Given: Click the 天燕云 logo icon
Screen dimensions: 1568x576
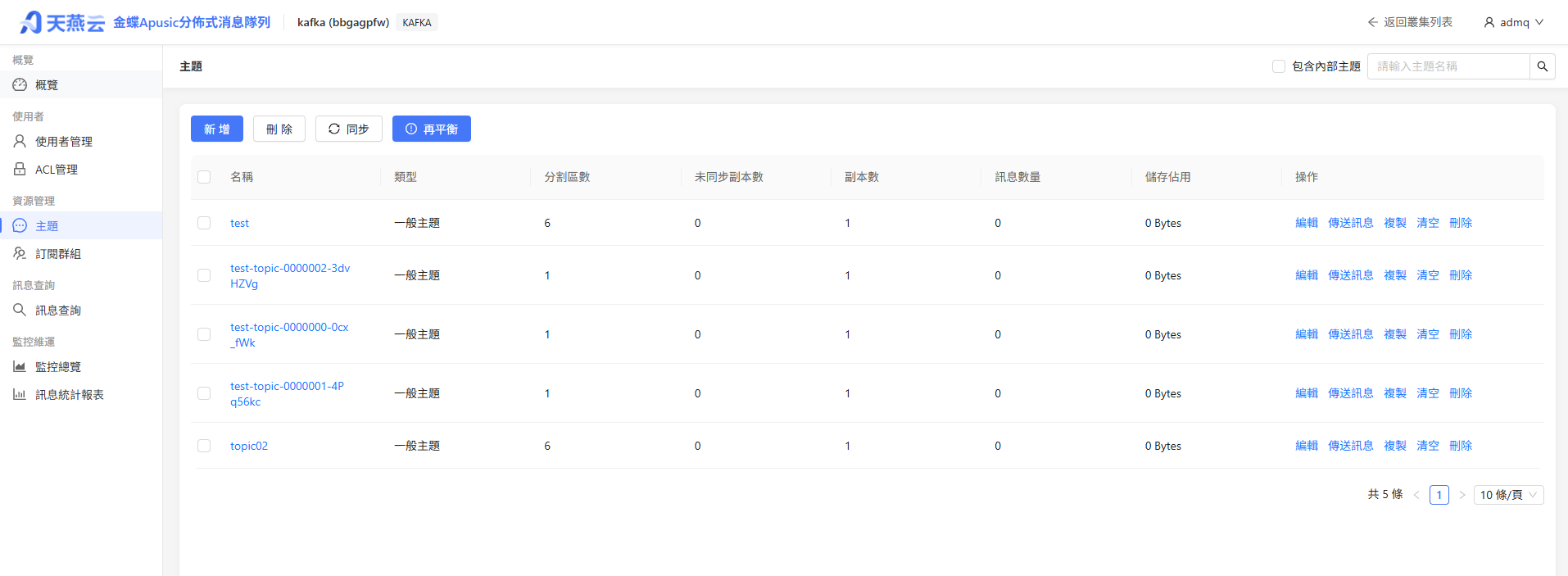Looking at the screenshot, I should click(x=31, y=22).
